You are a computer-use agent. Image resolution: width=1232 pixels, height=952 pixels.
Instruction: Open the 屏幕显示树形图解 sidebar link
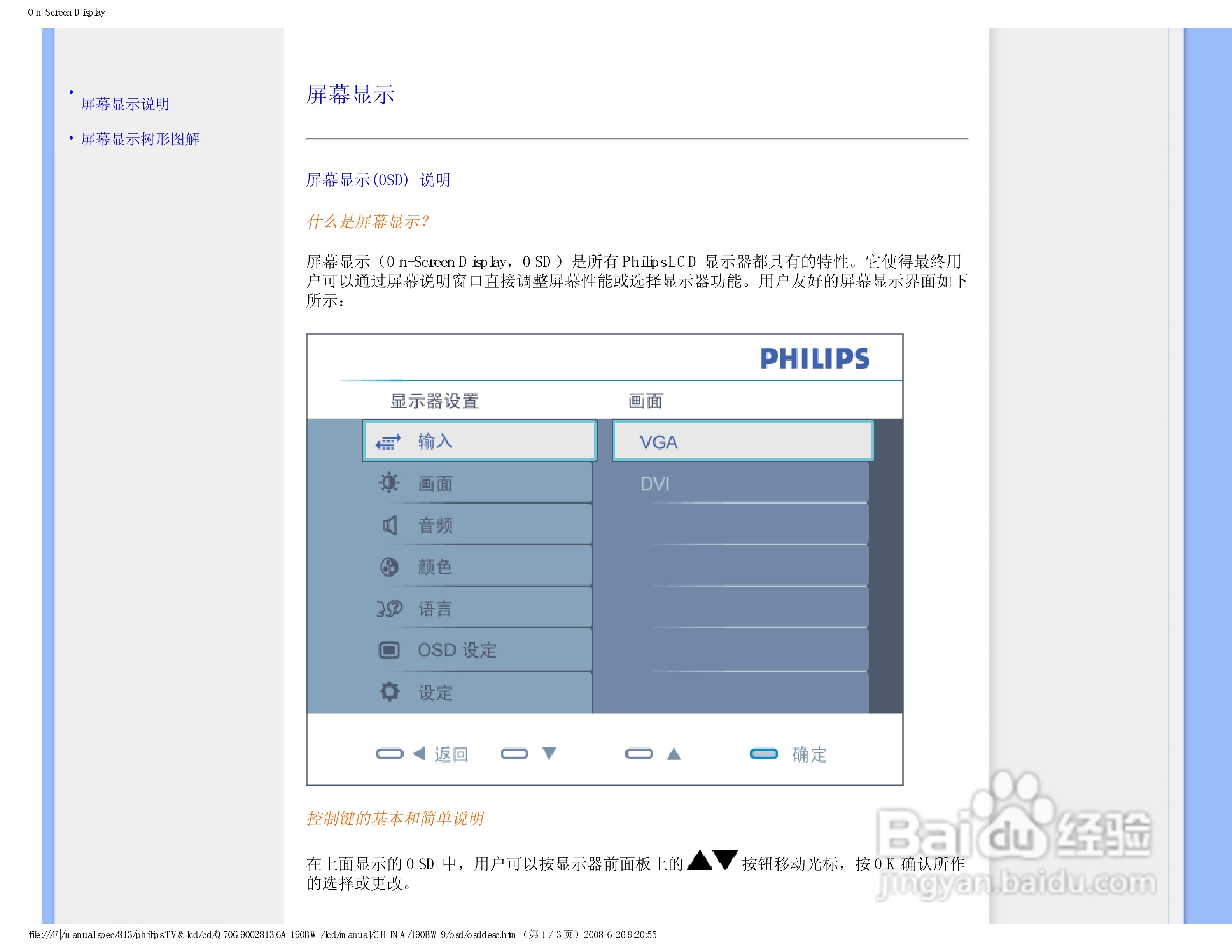140,139
